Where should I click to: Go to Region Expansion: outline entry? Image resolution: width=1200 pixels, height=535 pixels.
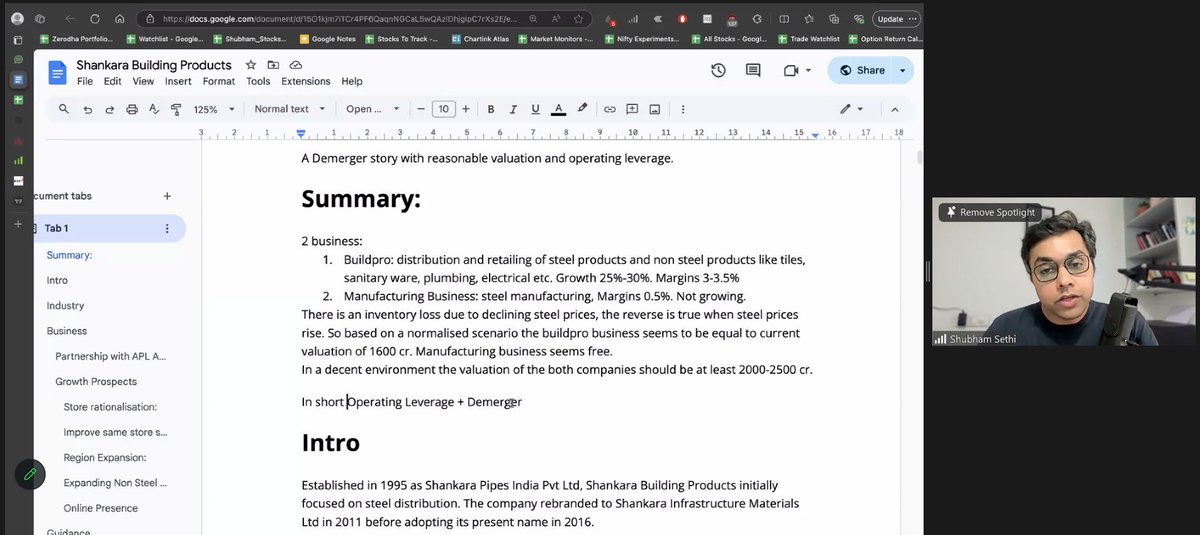tap(105, 457)
